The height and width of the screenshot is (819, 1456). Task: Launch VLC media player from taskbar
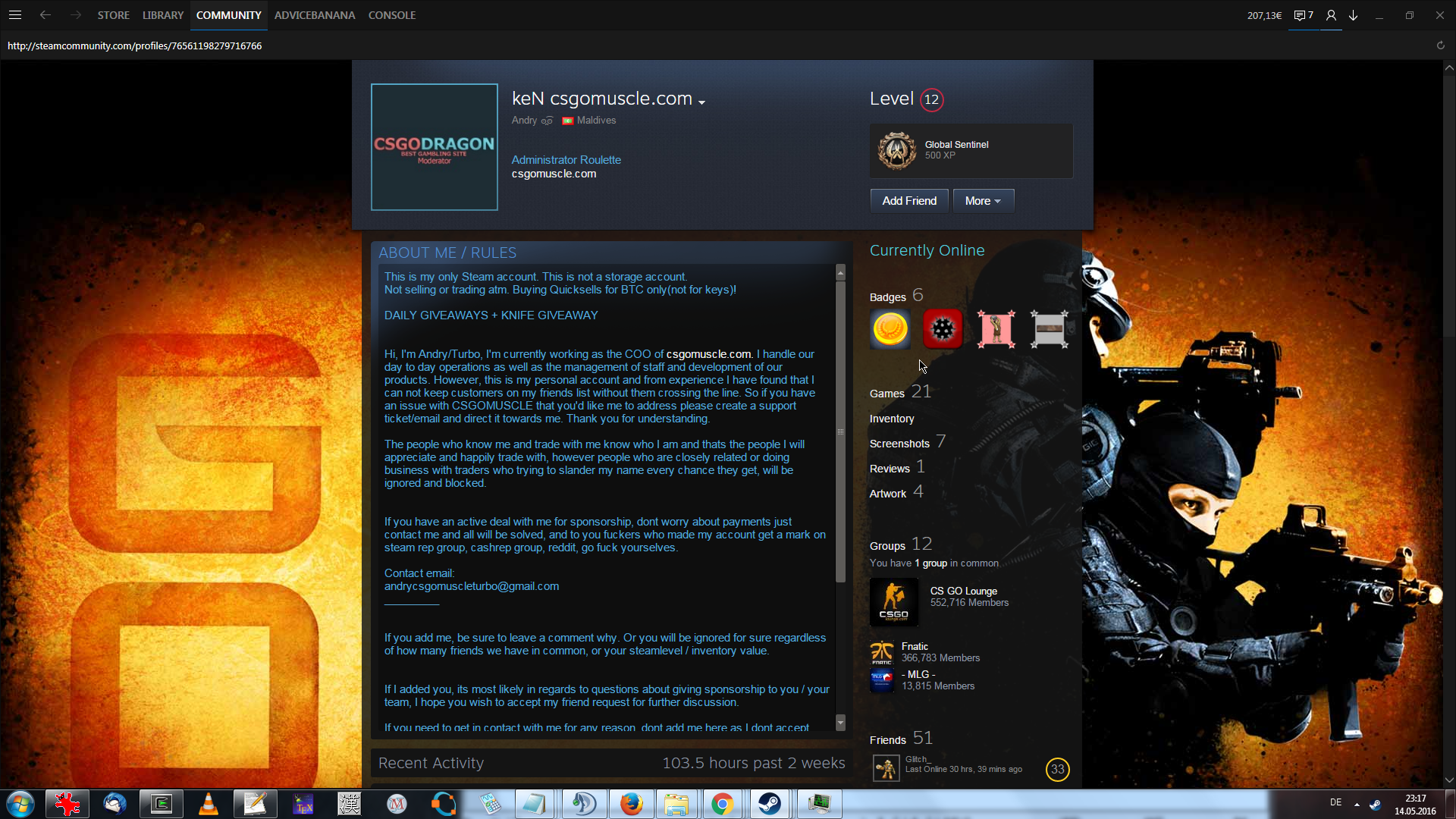pos(209,804)
